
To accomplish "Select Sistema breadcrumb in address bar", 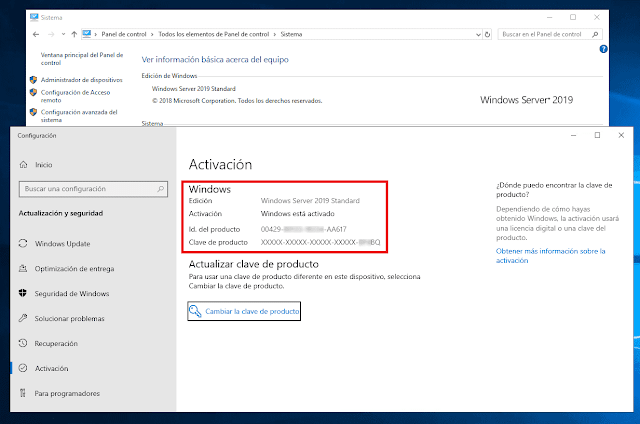I will 291,34.
